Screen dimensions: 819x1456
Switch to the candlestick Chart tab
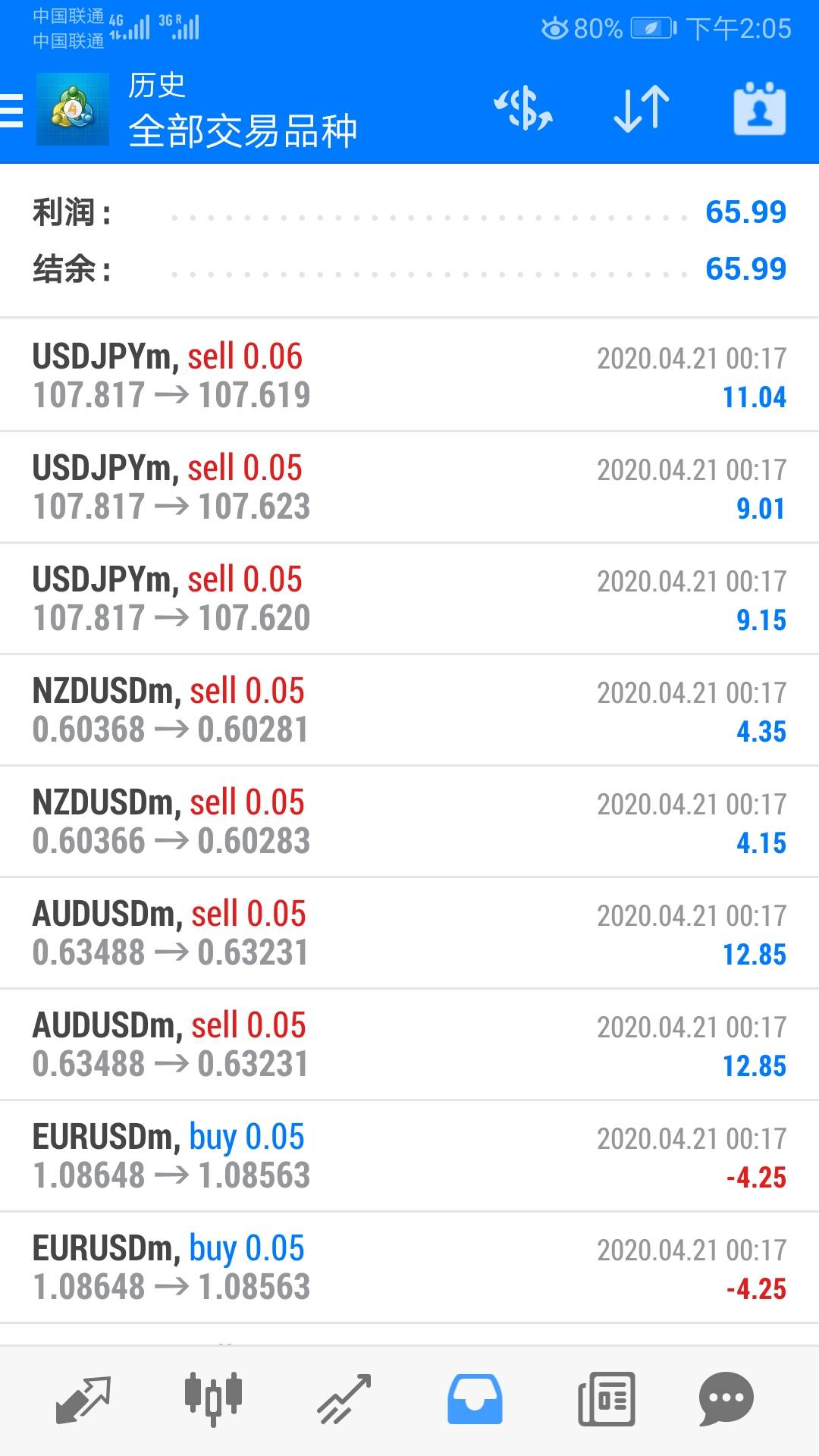click(213, 1398)
